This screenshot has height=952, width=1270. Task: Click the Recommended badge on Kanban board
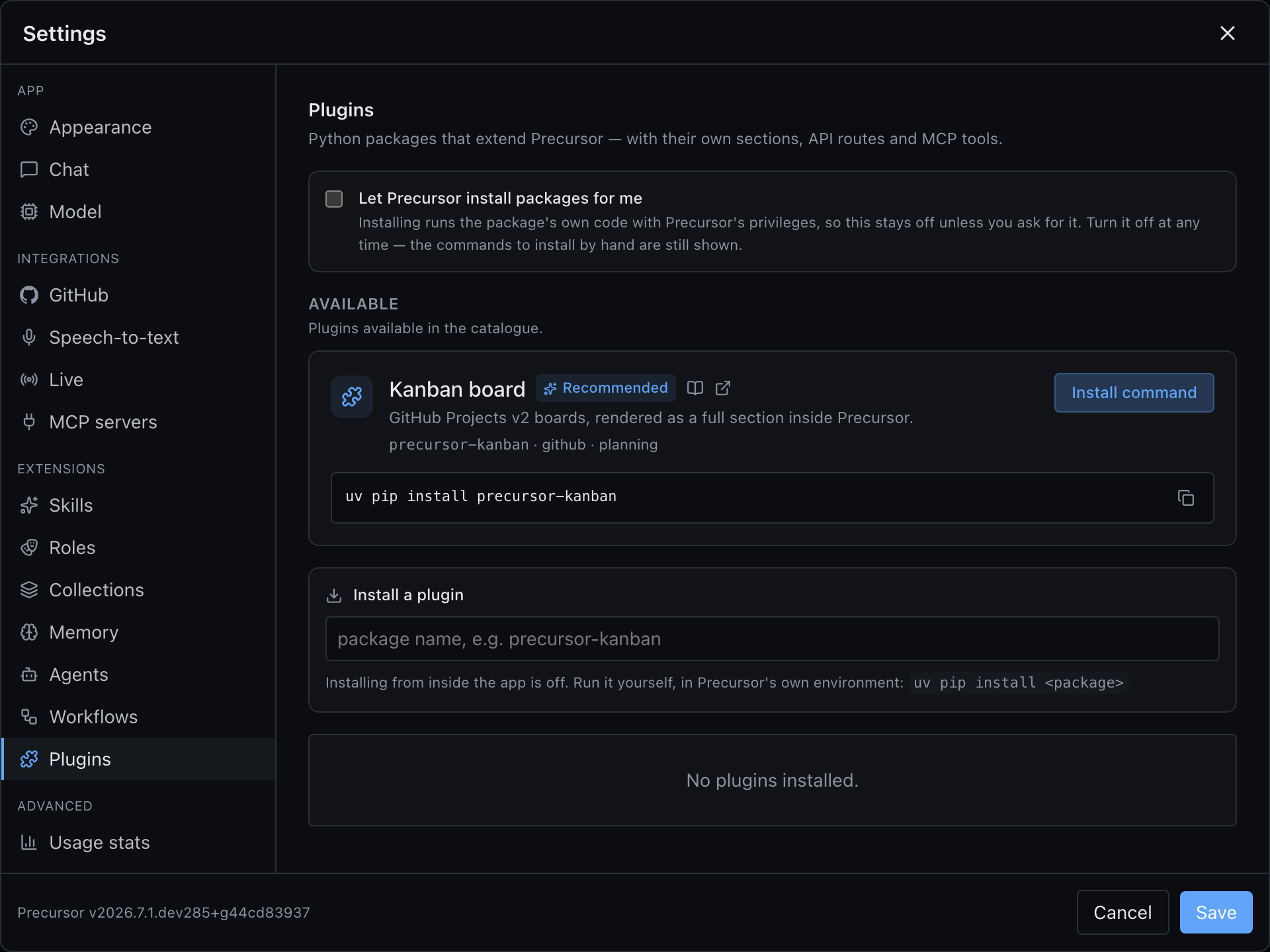(x=605, y=388)
